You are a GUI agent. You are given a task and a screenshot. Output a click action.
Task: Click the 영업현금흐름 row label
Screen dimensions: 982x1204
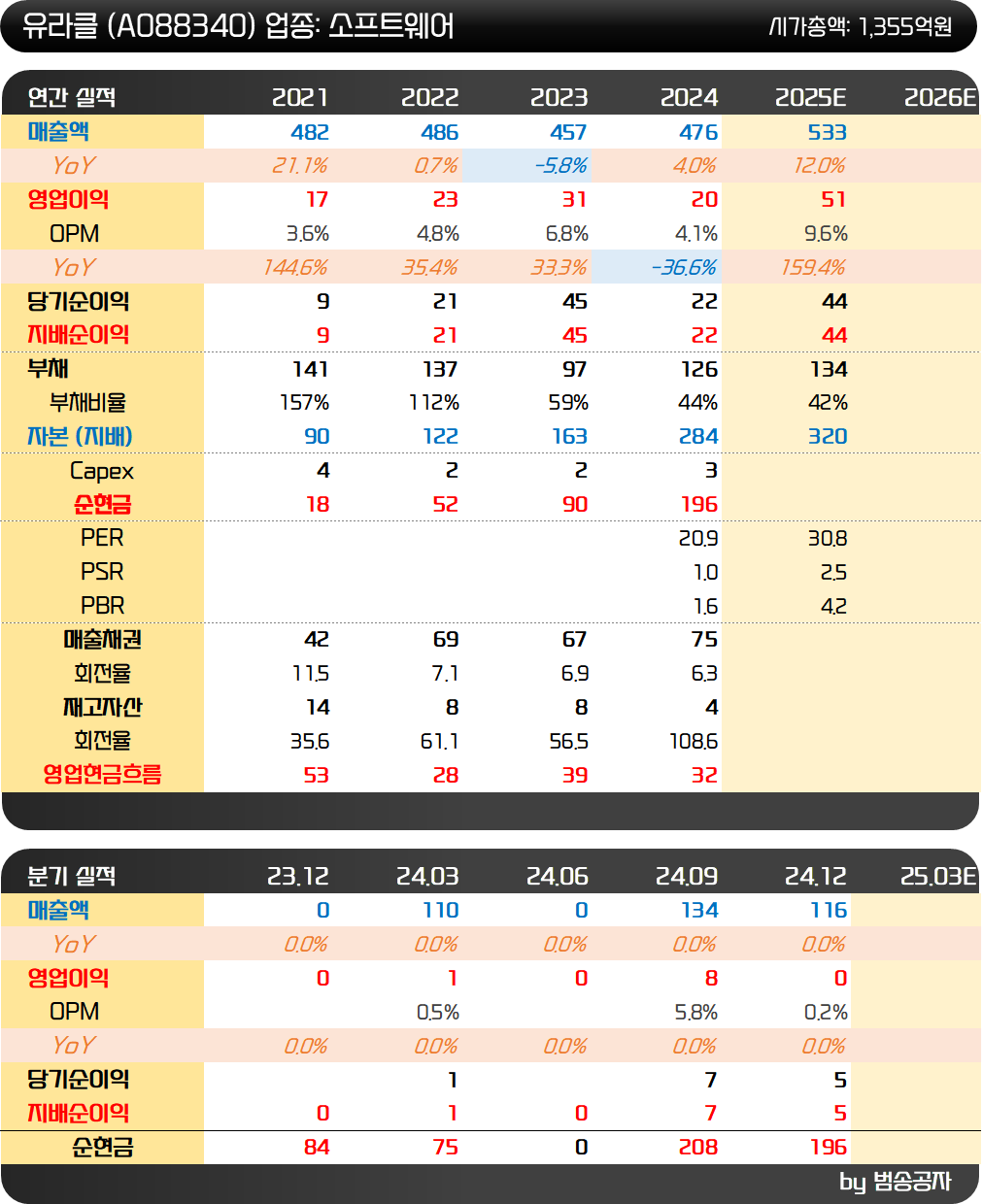(x=103, y=775)
